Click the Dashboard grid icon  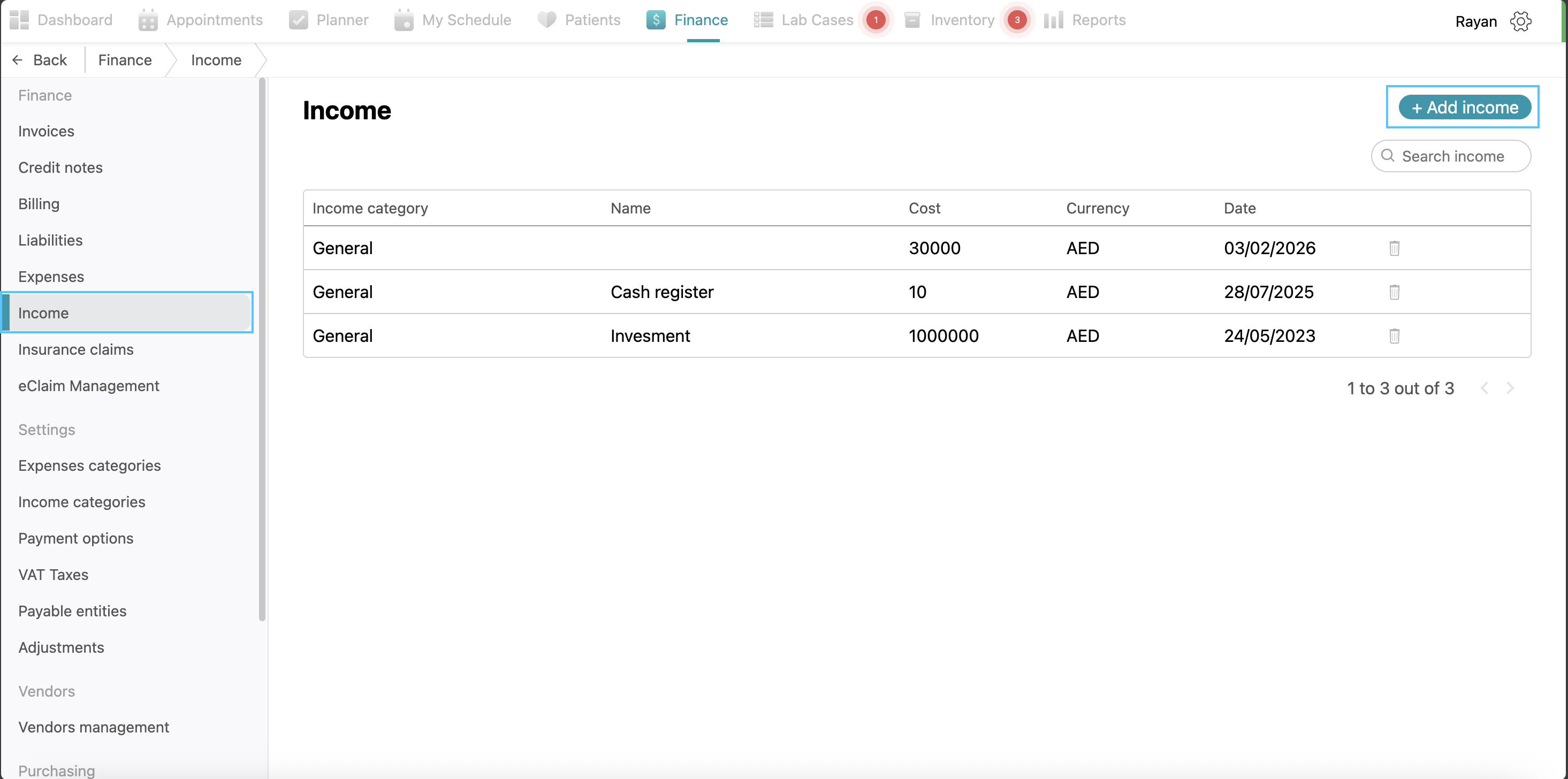(19, 20)
